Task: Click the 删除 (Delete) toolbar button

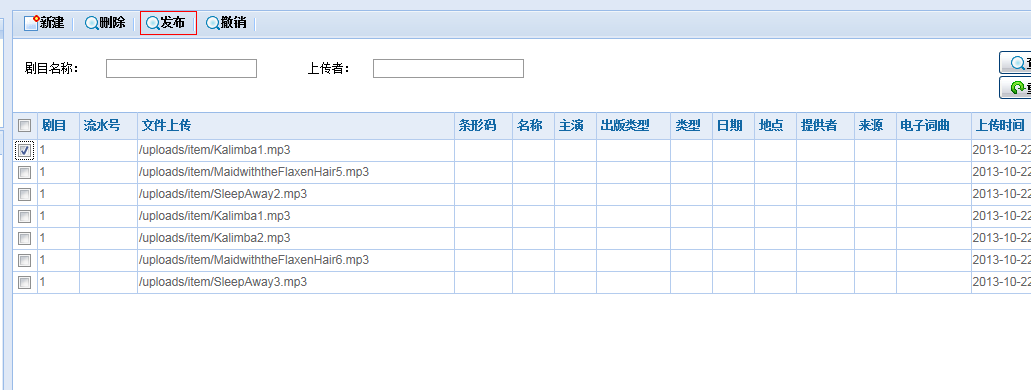Action: 105,23
